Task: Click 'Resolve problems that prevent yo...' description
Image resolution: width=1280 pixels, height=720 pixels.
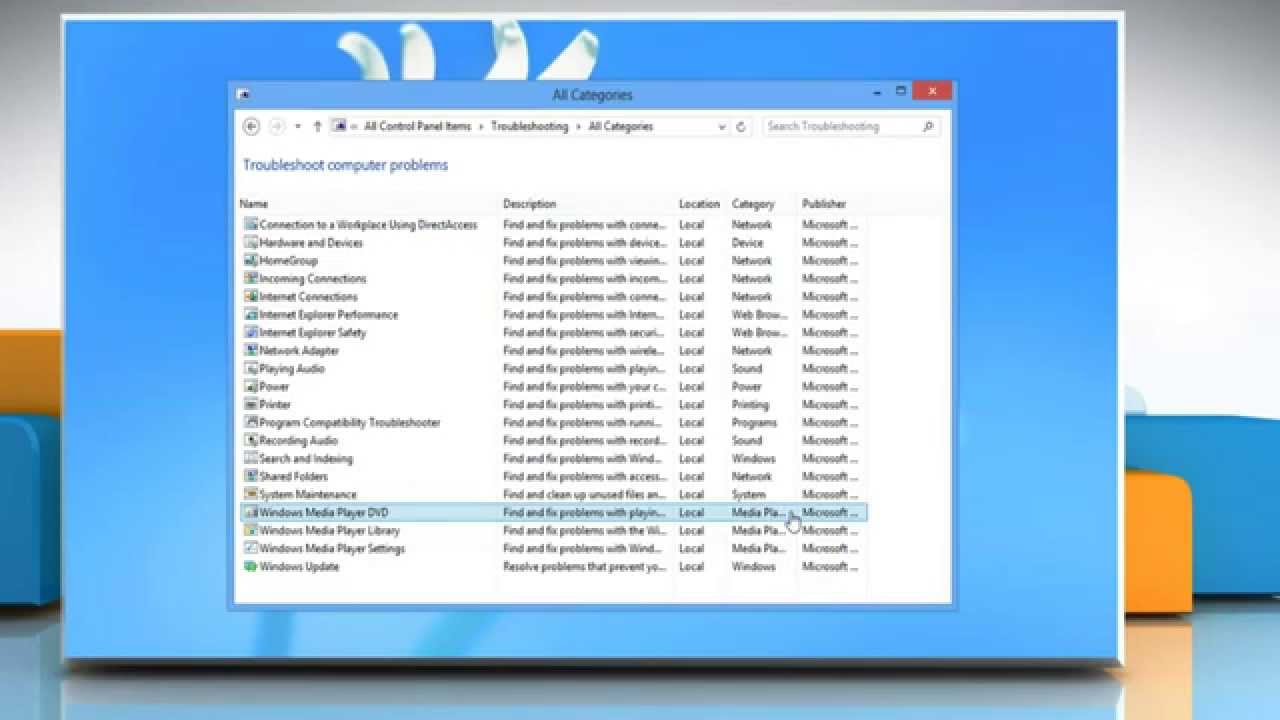Action: 585,567
